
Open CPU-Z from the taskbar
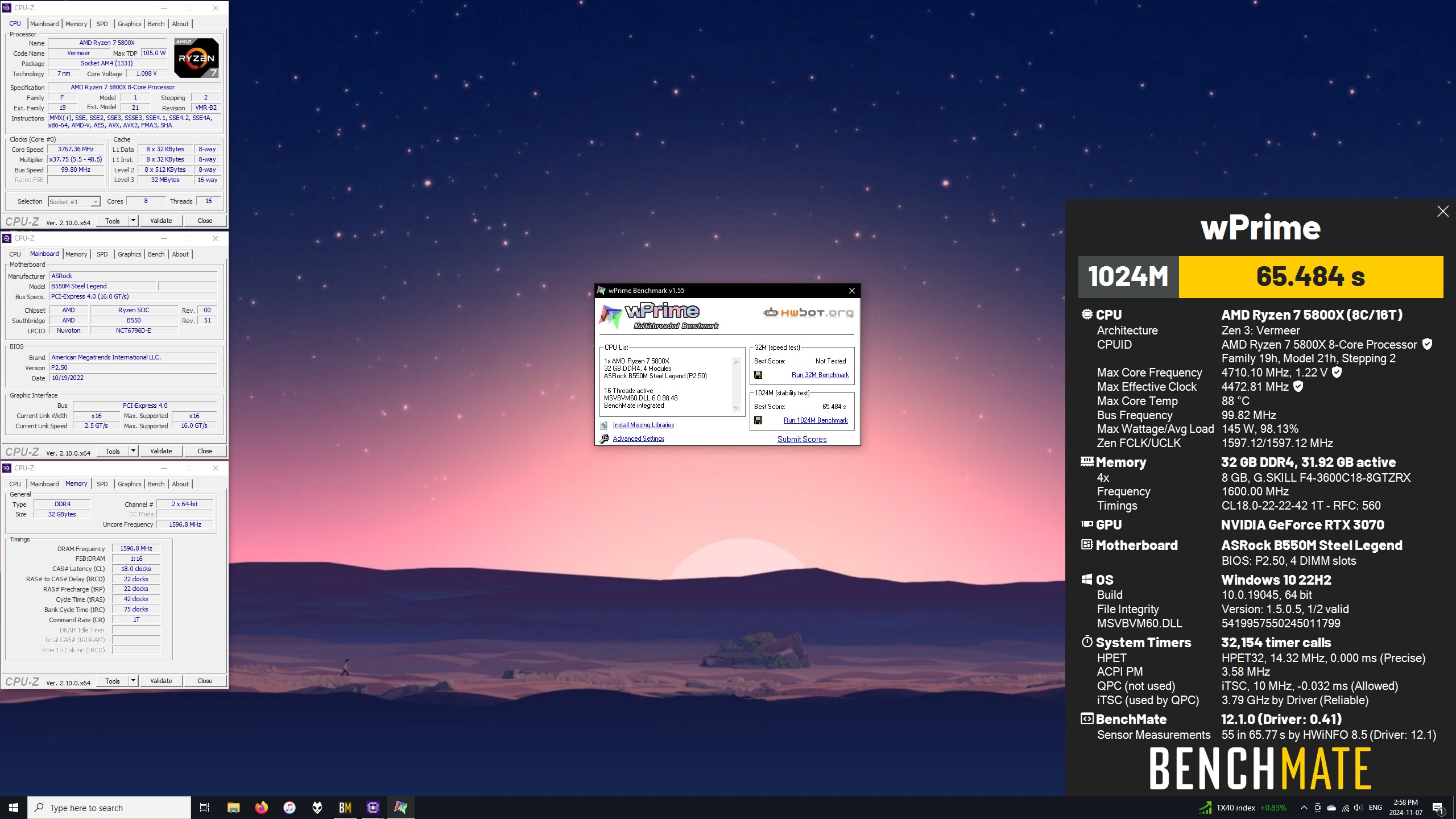[373, 808]
